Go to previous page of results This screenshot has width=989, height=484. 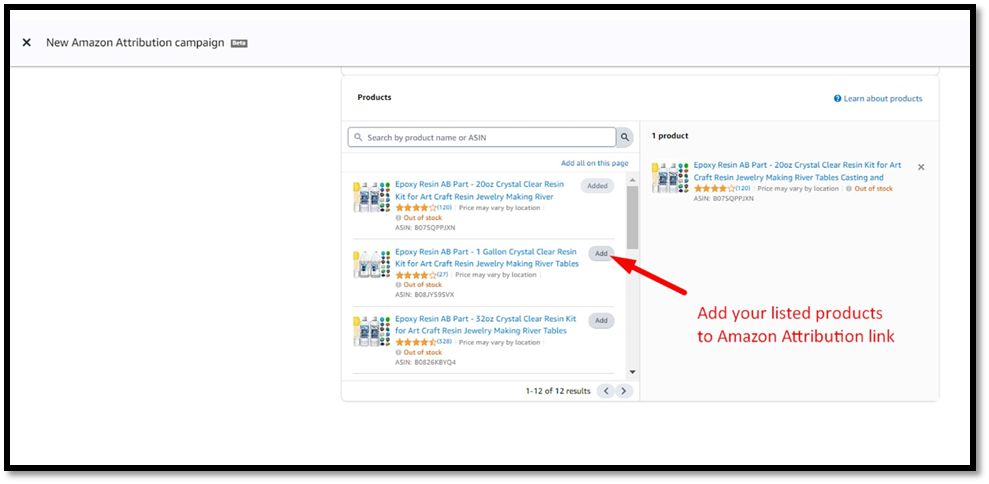coord(606,391)
